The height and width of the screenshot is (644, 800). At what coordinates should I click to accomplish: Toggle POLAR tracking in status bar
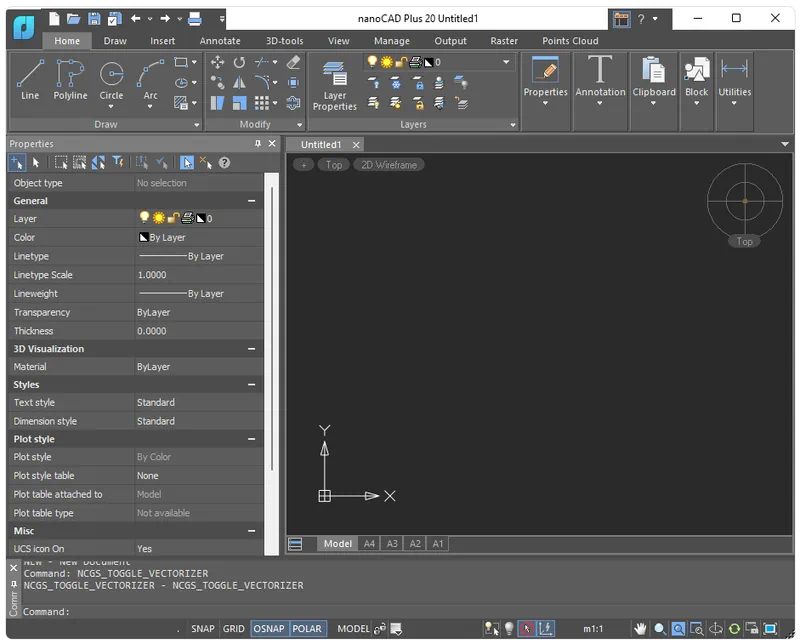(x=307, y=629)
